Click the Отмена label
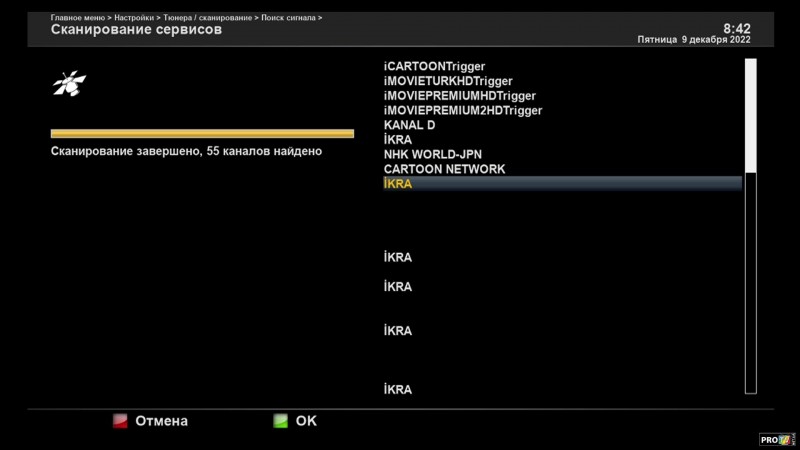The image size is (800, 450). click(160, 421)
